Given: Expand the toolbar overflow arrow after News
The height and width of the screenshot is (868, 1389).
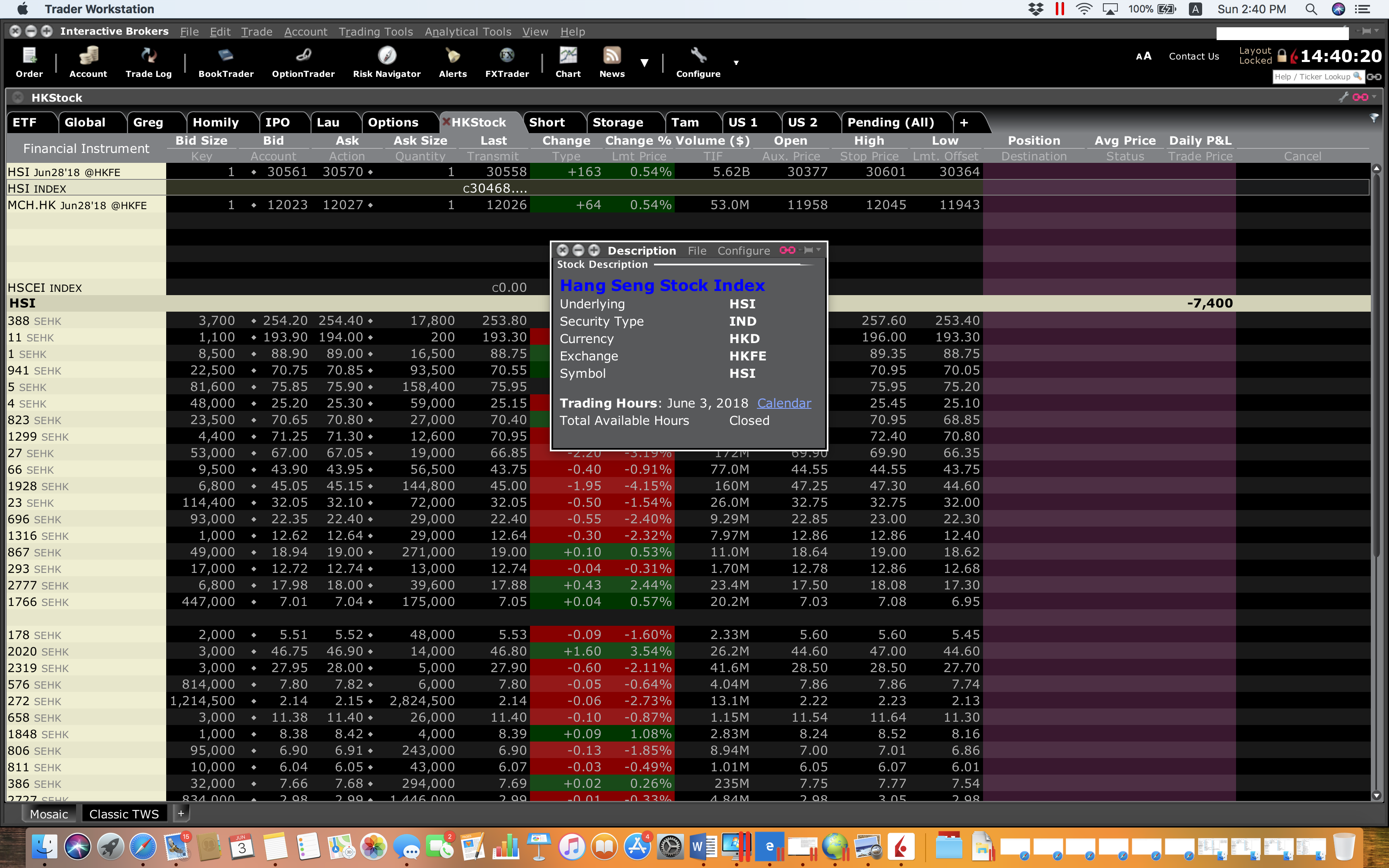Looking at the screenshot, I should [x=644, y=62].
